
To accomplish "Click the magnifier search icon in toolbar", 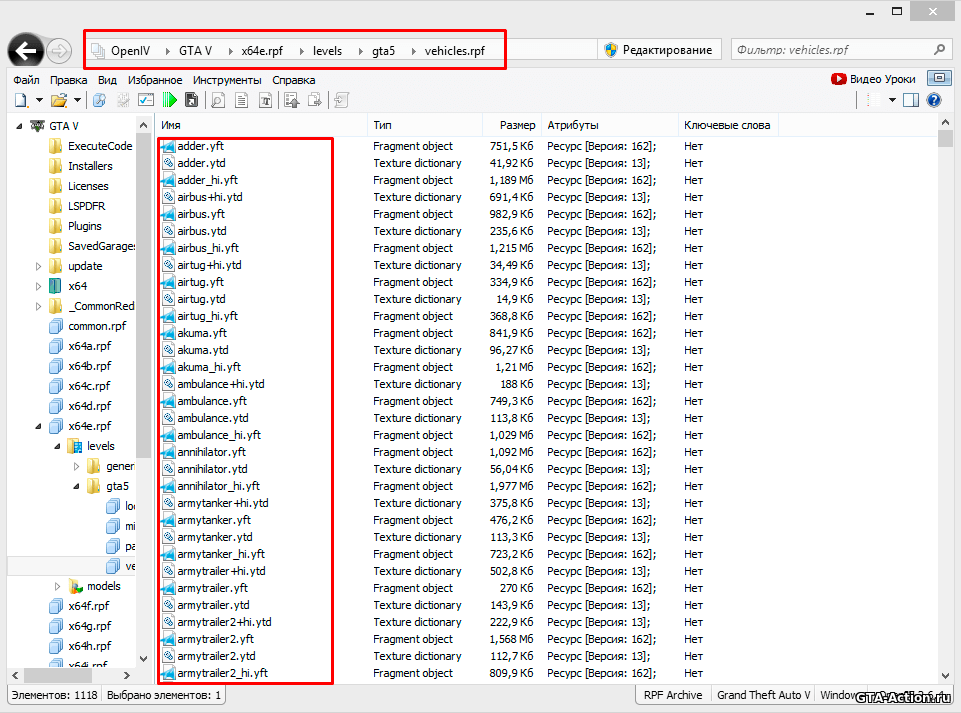I will click(x=99, y=100).
